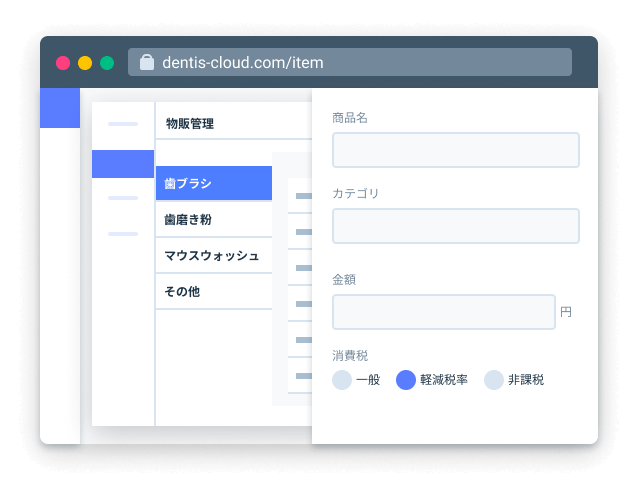Click the topmost gray sidebar navigation item
Screen dimensions: 640x480
123,124
